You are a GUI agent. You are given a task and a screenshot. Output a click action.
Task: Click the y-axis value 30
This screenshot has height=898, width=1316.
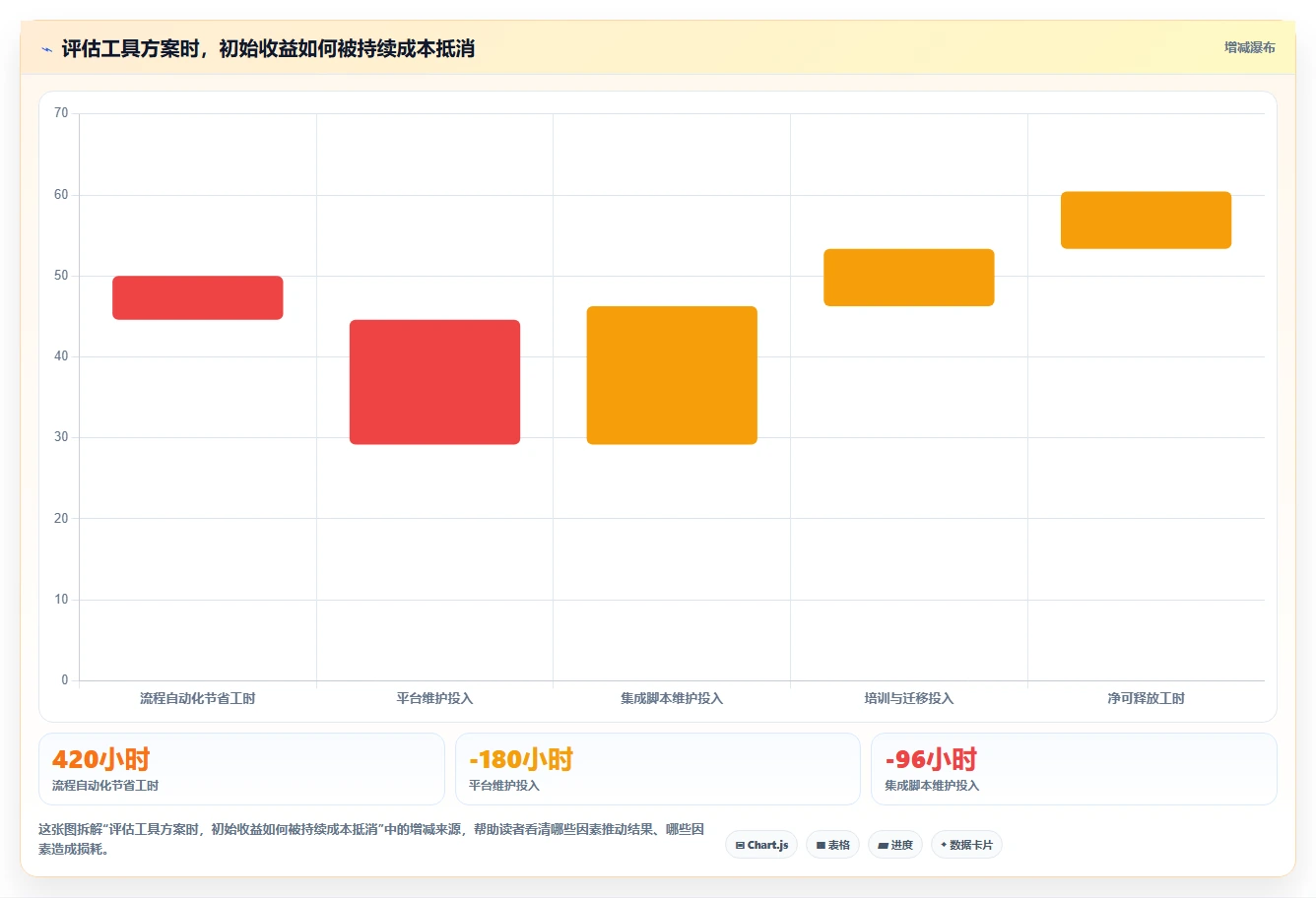click(61, 437)
